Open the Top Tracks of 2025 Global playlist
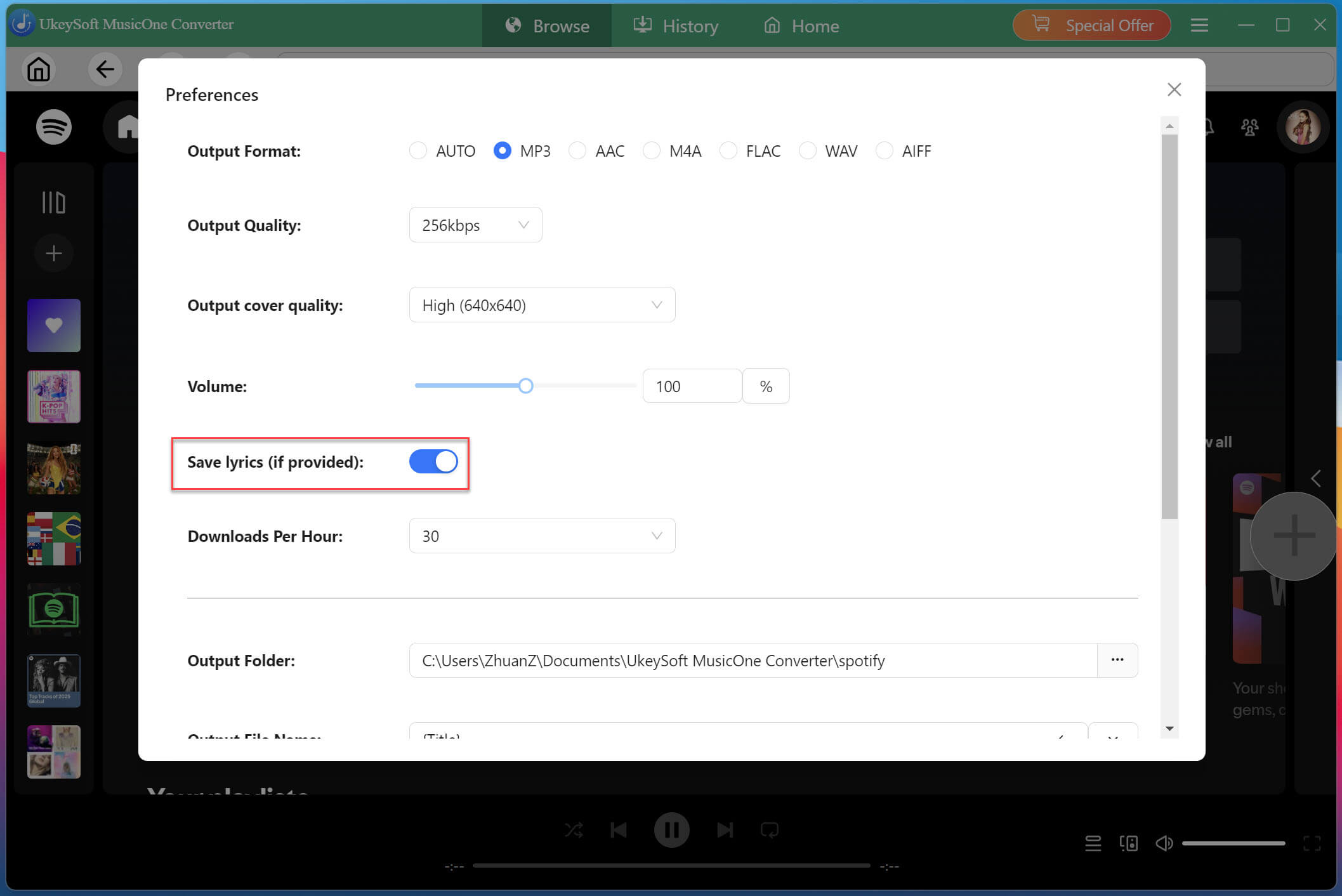Screen dimensions: 1342x896 pyautogui.click(x=54, y=681)
